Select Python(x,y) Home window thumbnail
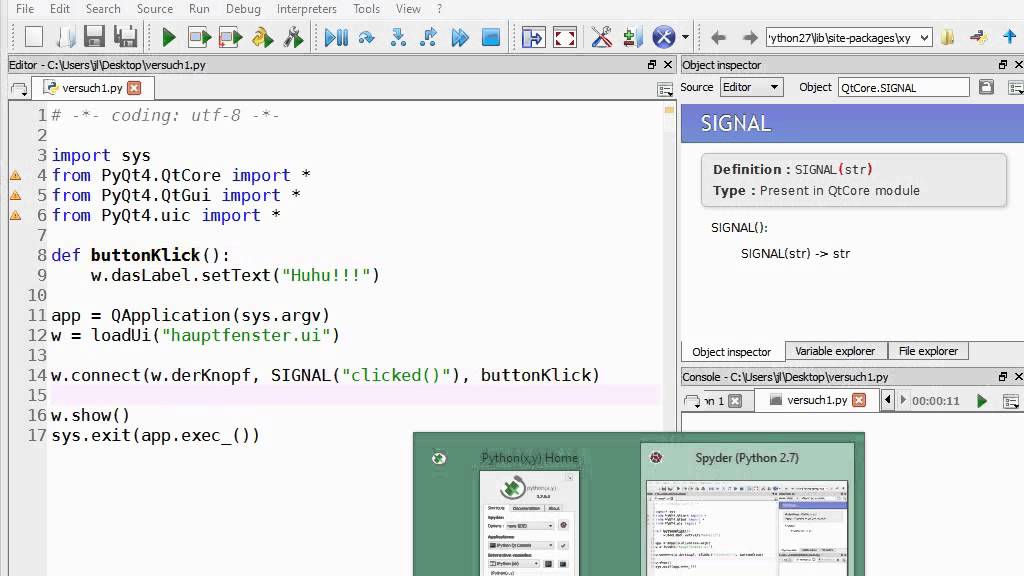Viewport: 1024px width, 576px height. (x=528, y=509)
